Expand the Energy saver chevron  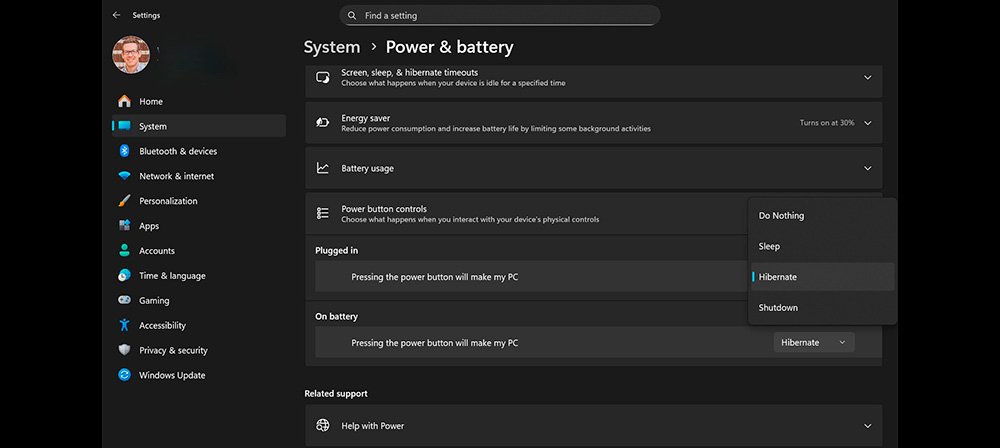(x=867, y=123)
